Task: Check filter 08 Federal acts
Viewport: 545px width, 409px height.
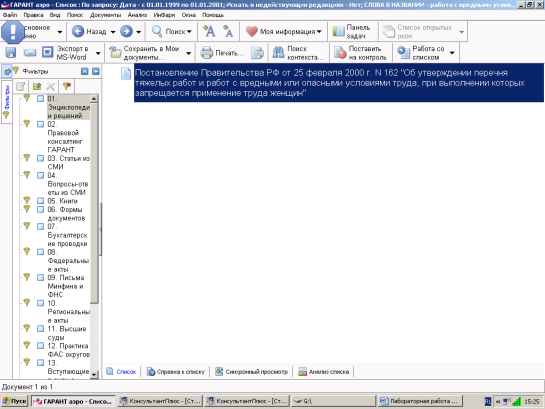Action: pyautogui.click(x=40, y=252)
